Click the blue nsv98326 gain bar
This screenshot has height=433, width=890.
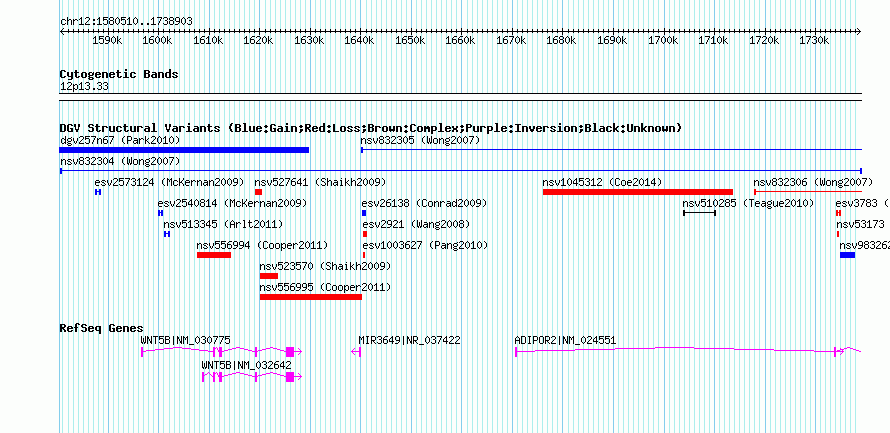pyautogui.click(x=847, y=255)
